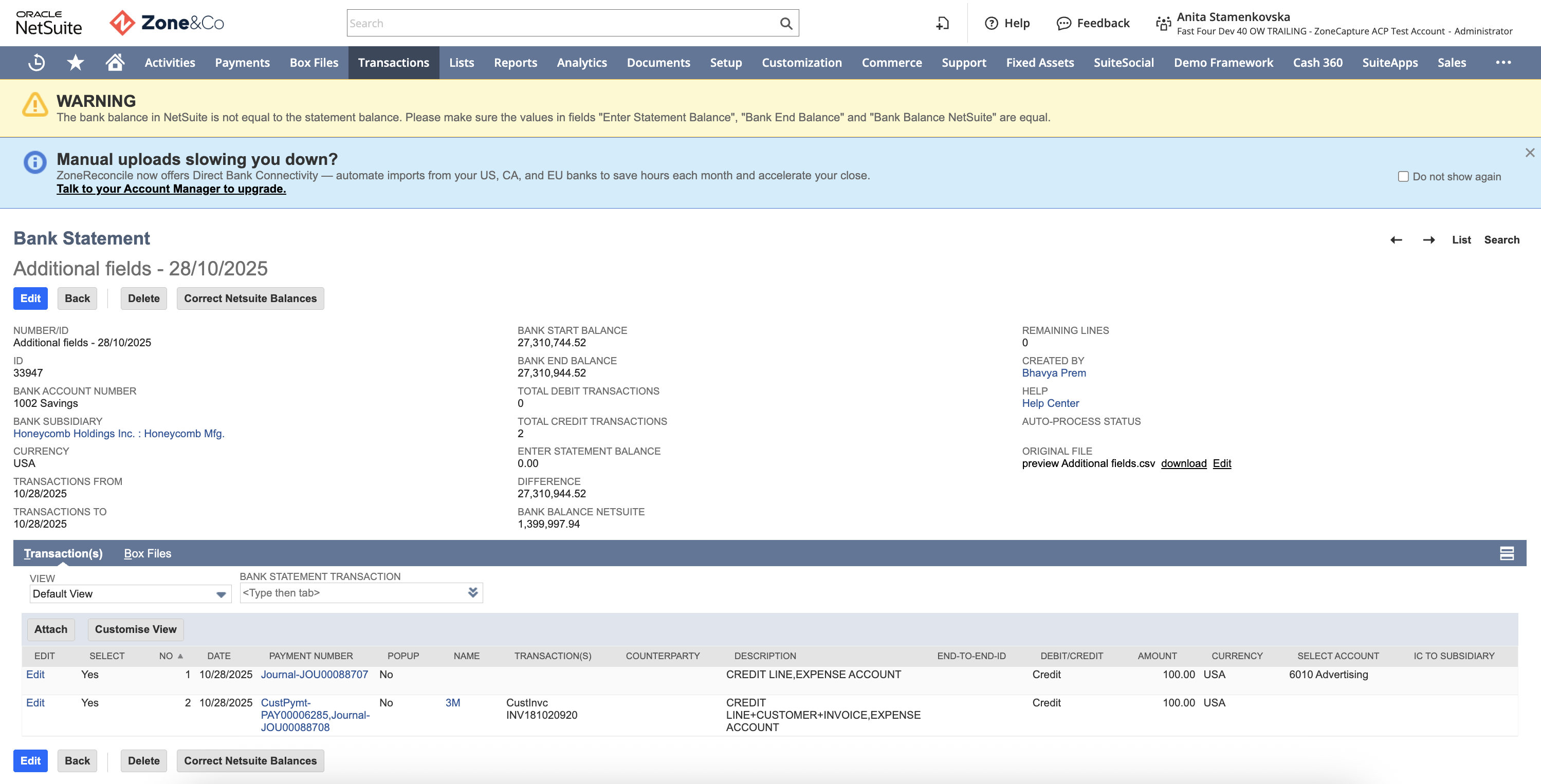
Task: Open the subtab layout menu icon
Action: [1506, 553]
